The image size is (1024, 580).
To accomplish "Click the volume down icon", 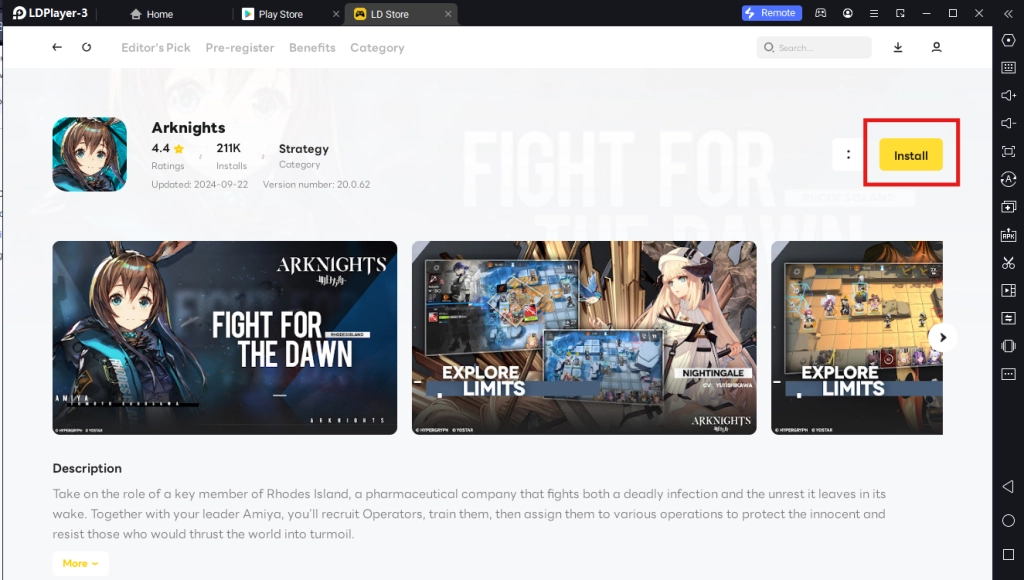I will point(1008,123).
